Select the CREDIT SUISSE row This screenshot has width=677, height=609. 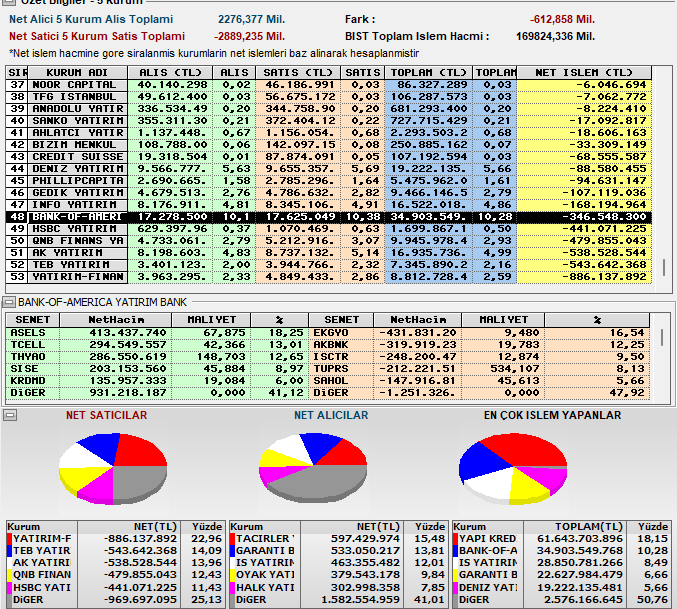tap(329, 157)
